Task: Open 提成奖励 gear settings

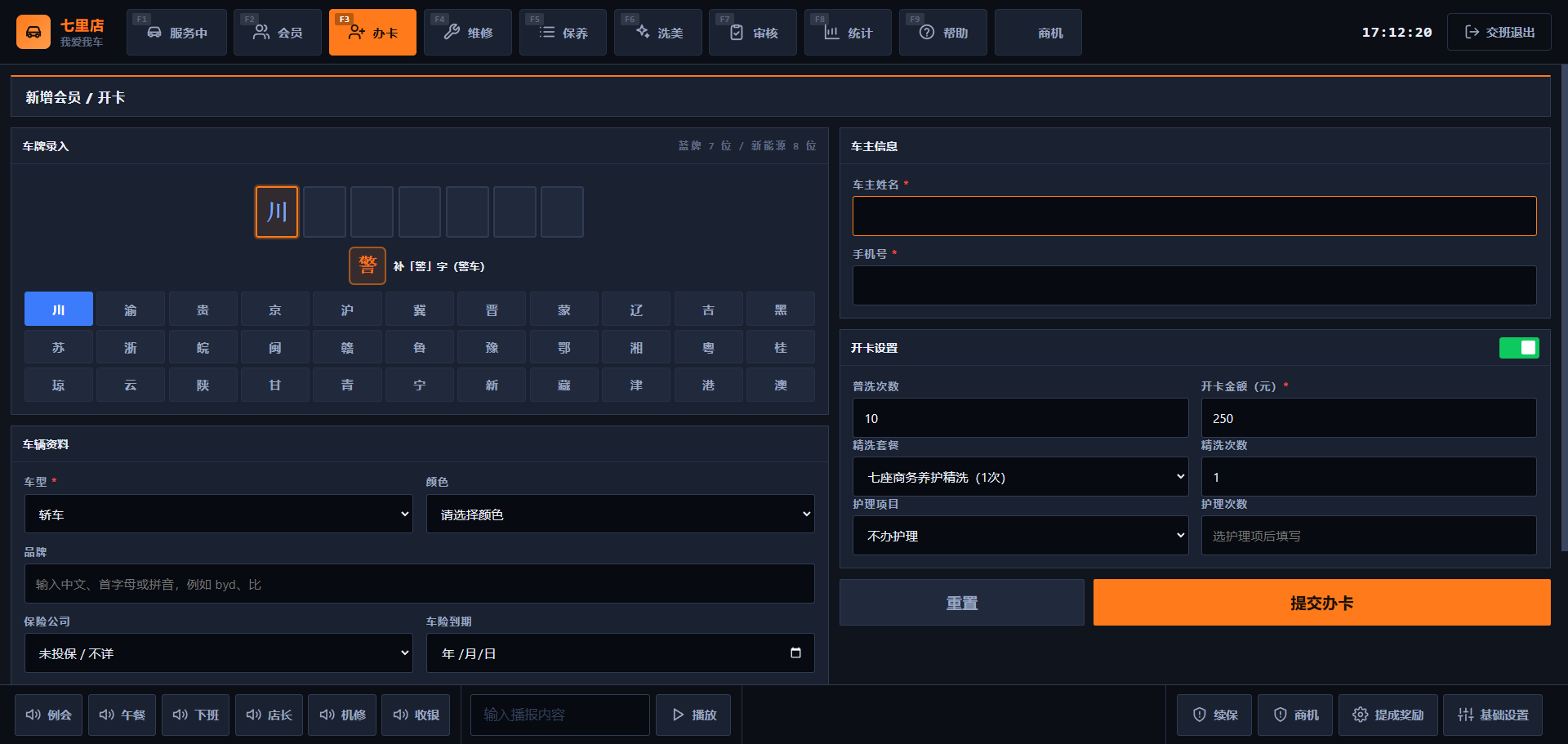Action: point(1388,715)
